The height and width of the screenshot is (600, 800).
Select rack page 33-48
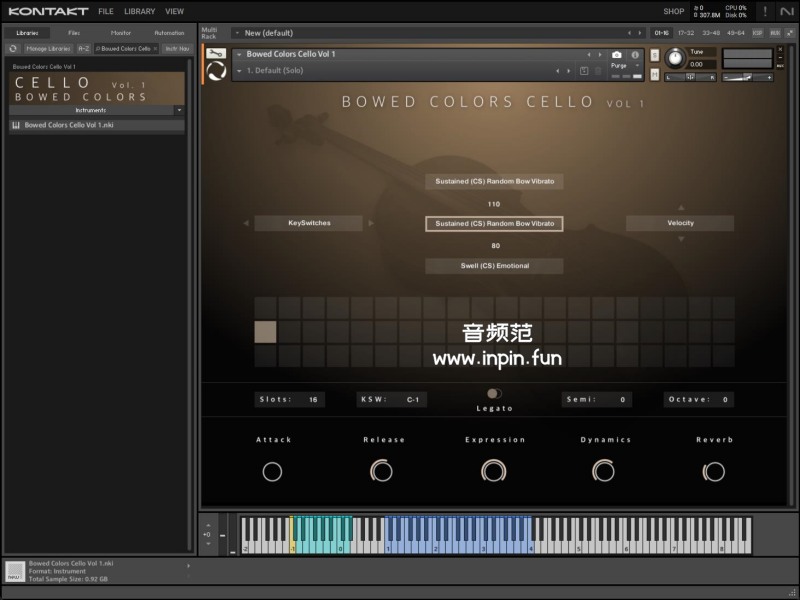point(711,33)
